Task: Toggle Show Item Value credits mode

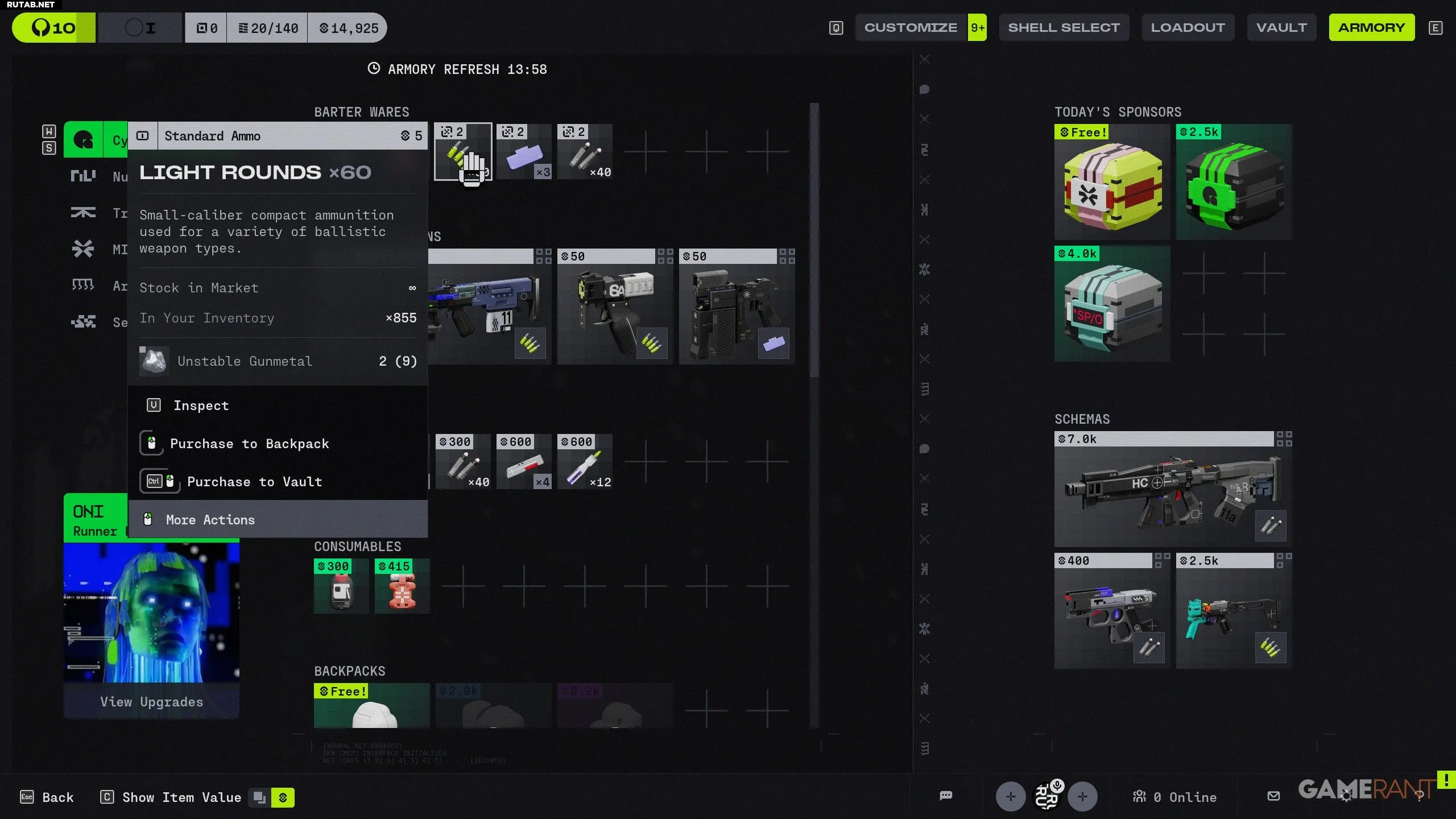Action: click(x=283, y=797)
